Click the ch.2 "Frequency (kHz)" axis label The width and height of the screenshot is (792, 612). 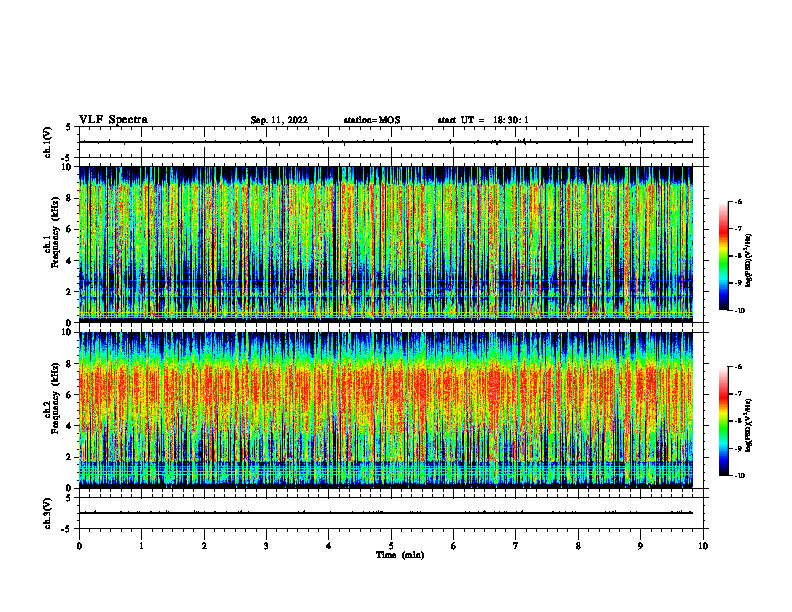coord(55,397)
